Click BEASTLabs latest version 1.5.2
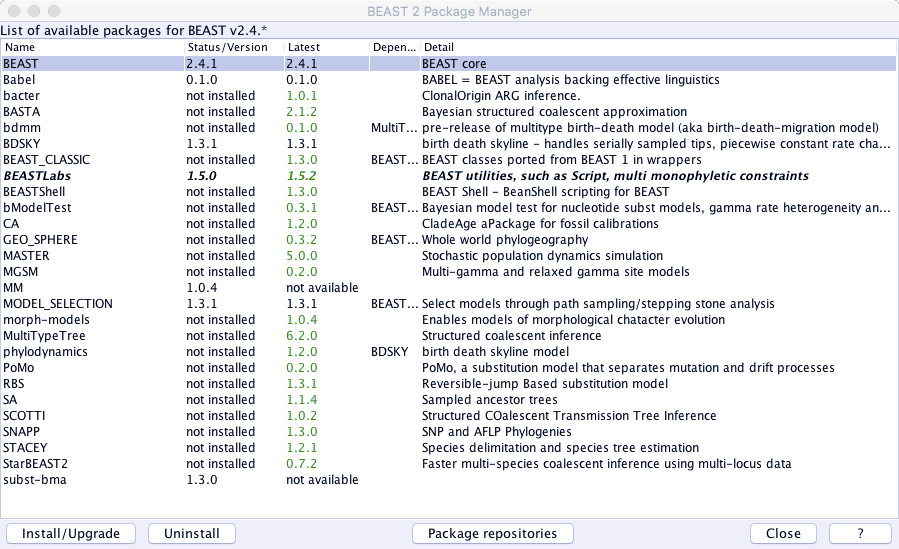Image resolution: width=899 pixels, height=549 pixels. pos(302,176)
